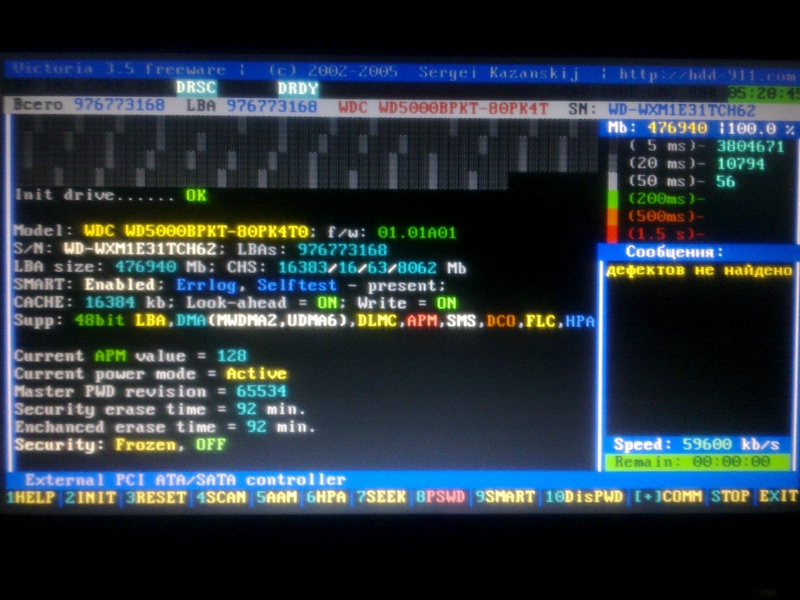
Task: Click the Security erase time 92 min. line
Action: pyautogui.click(x=160, y=409)
